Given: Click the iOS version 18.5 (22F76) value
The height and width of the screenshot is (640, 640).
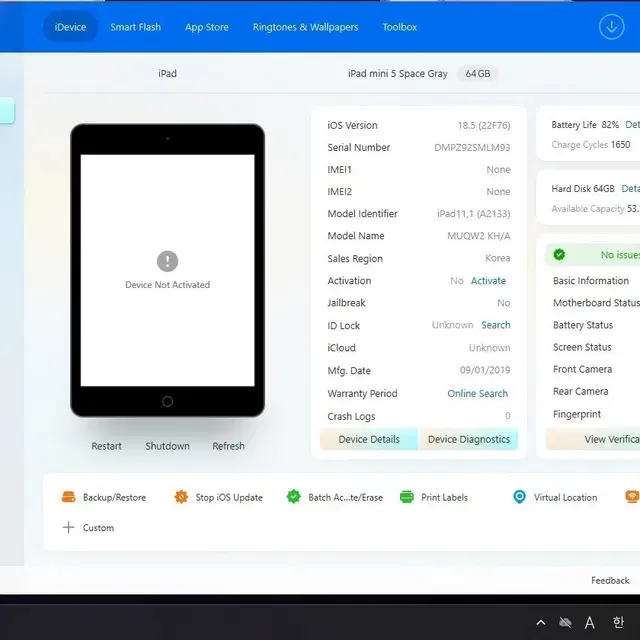Looking at the screenshot, I should 484,125.
